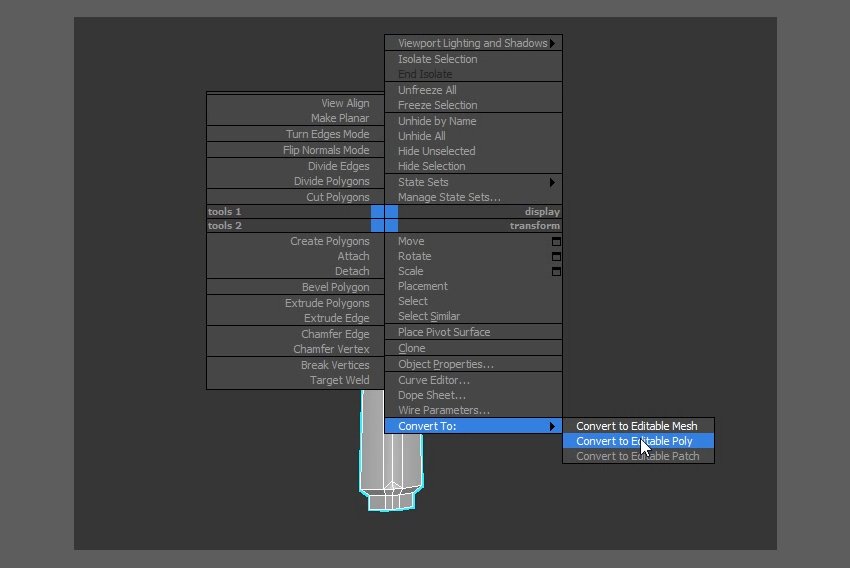The height and width of the screenshot is (568, 850).
Task: Expand the Convert To: submenu arrow
Action: click(552, 426)
